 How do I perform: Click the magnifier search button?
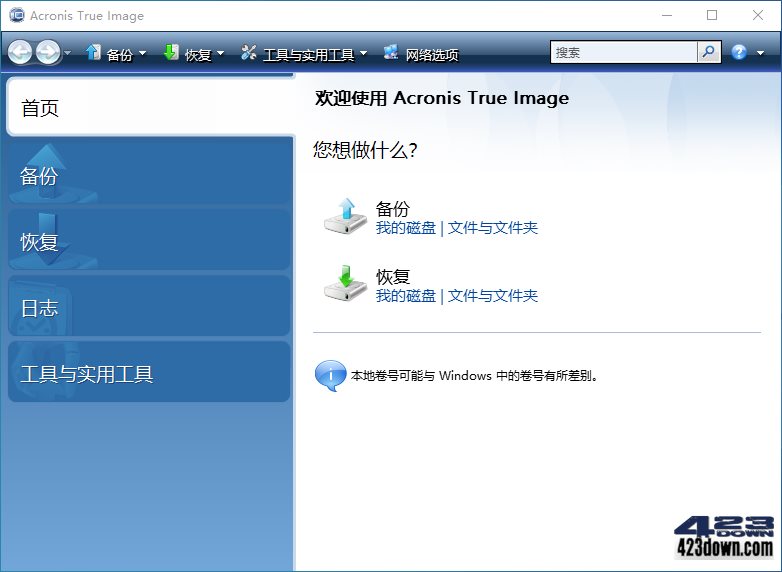click(709, 52)
